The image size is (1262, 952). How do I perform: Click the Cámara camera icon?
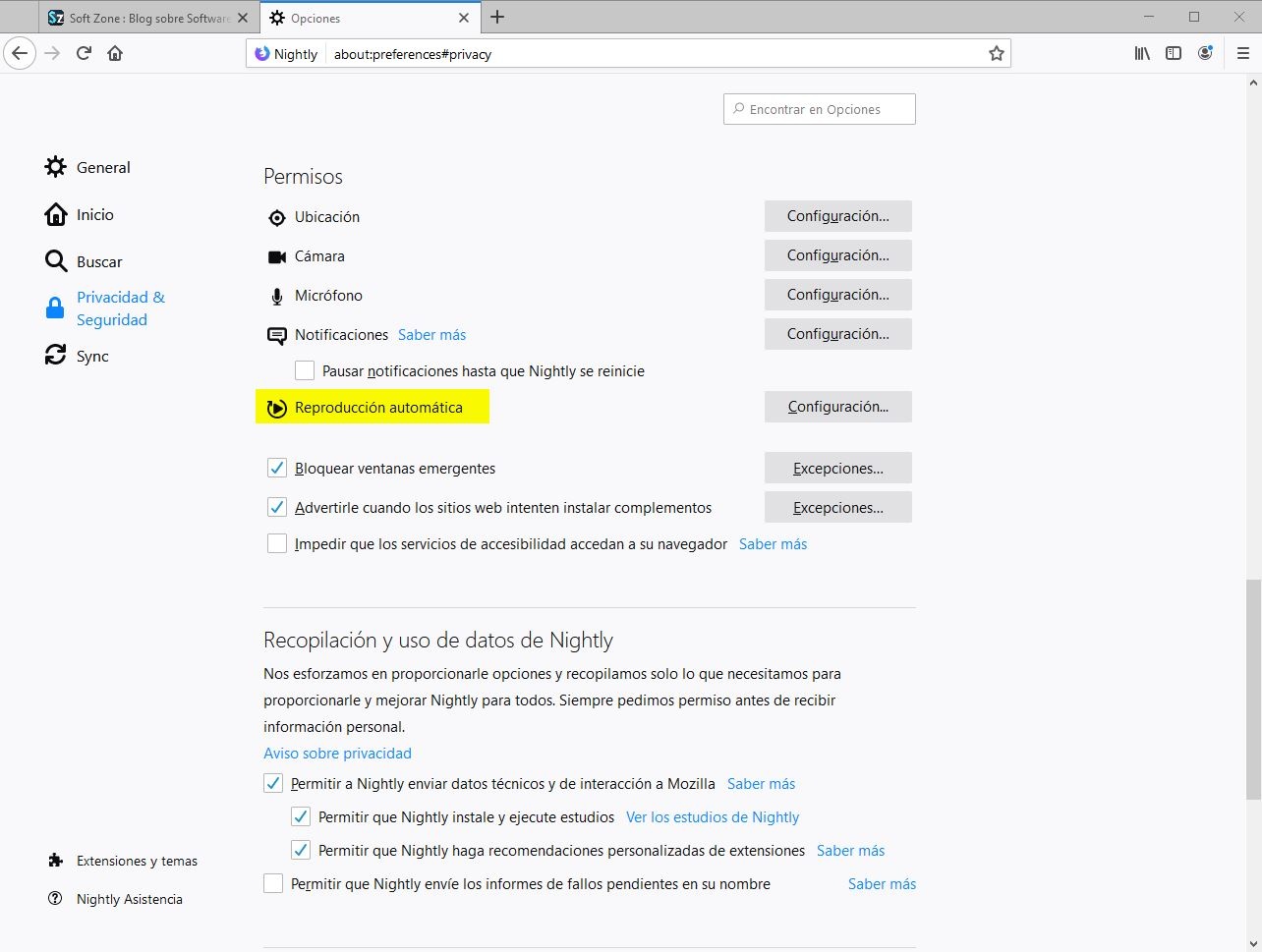coord(277,256)
